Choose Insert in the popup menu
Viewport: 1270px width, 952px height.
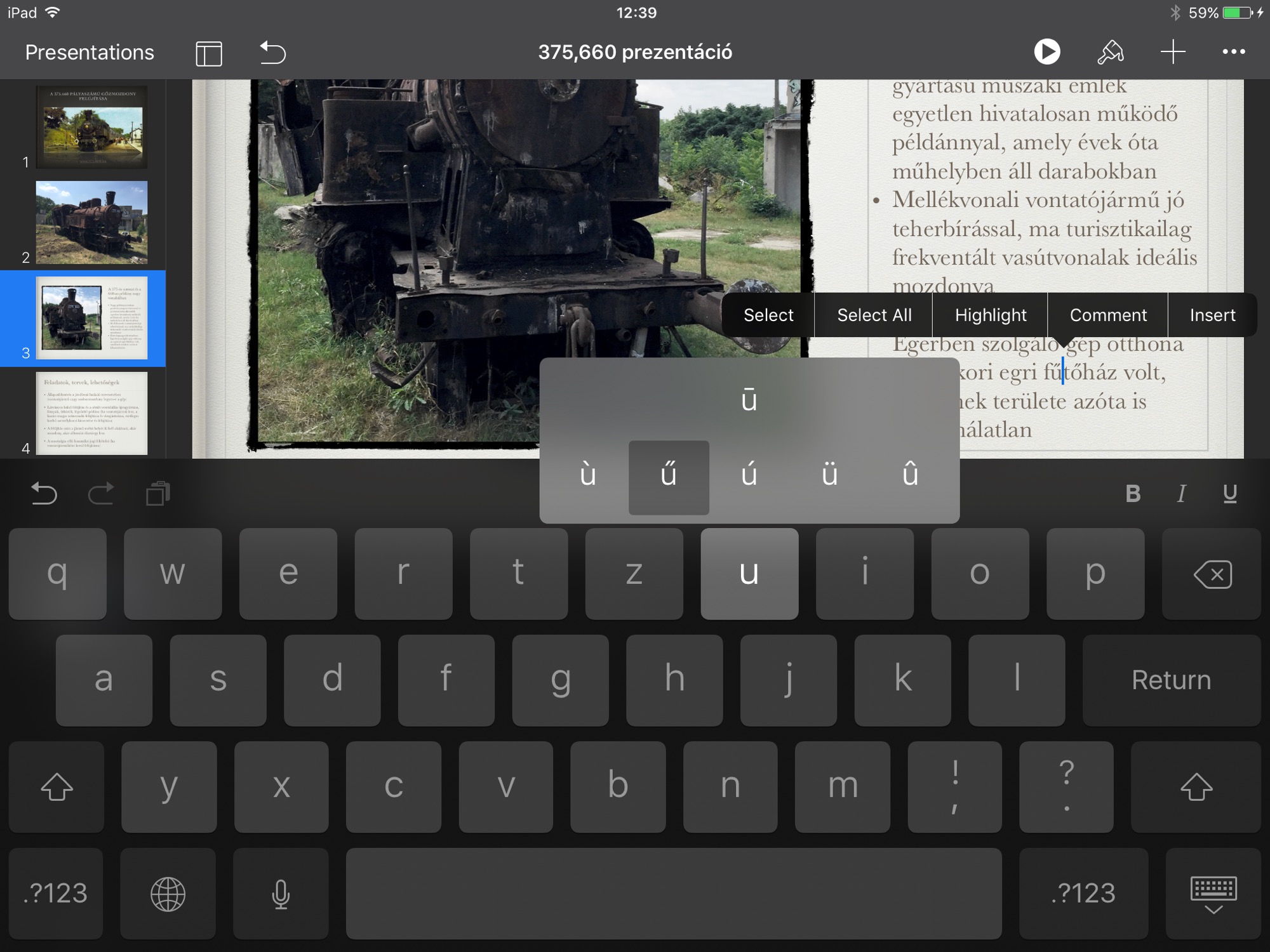(x=1212, y=315)
